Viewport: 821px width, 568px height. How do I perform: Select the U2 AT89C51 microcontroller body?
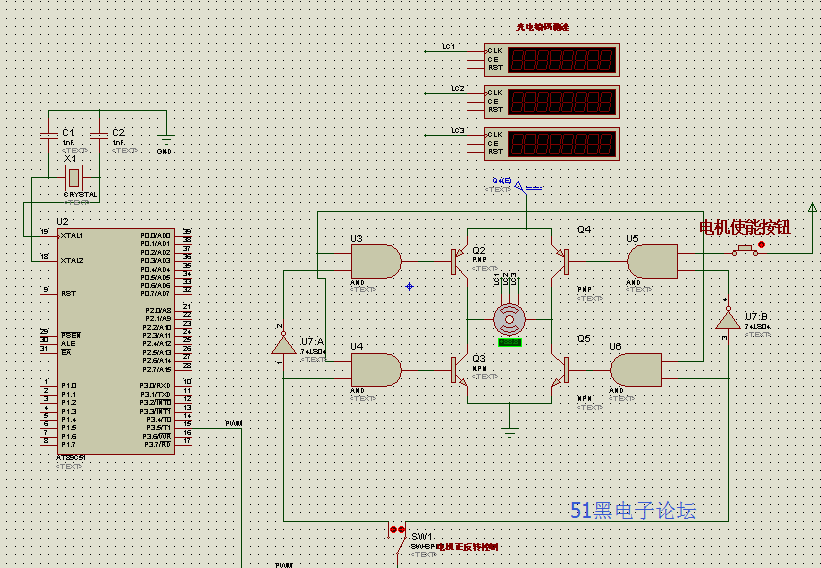coord(116,341)
